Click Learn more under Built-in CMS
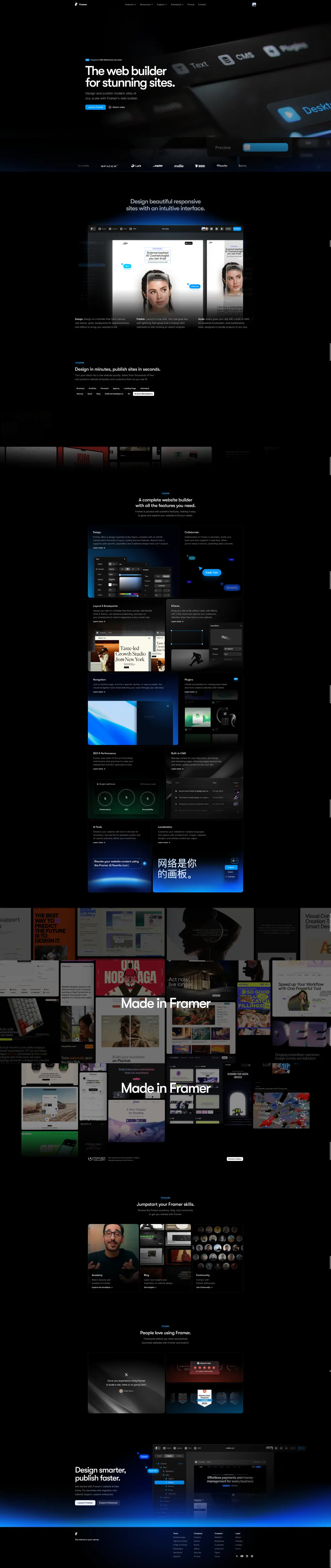Viewport: 331px width, 1568px height. tap(178, 769)
